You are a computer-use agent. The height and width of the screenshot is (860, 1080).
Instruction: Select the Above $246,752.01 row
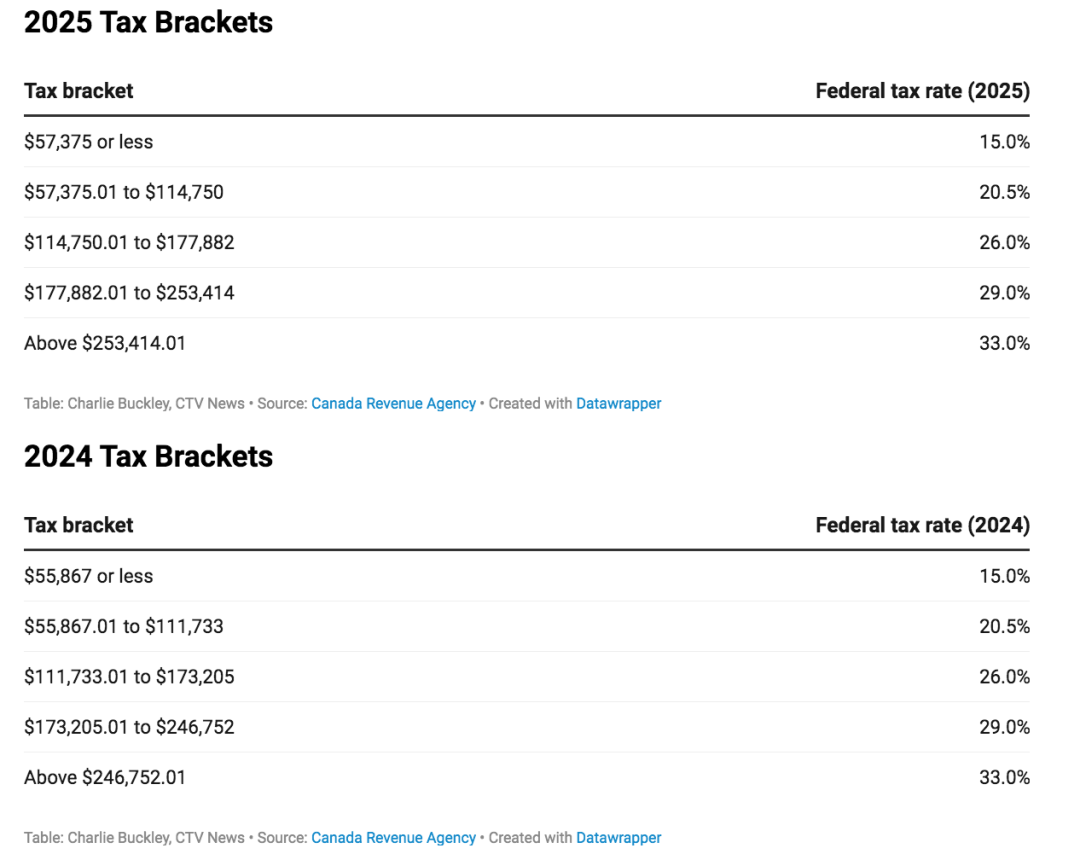[x=527, y=777]
